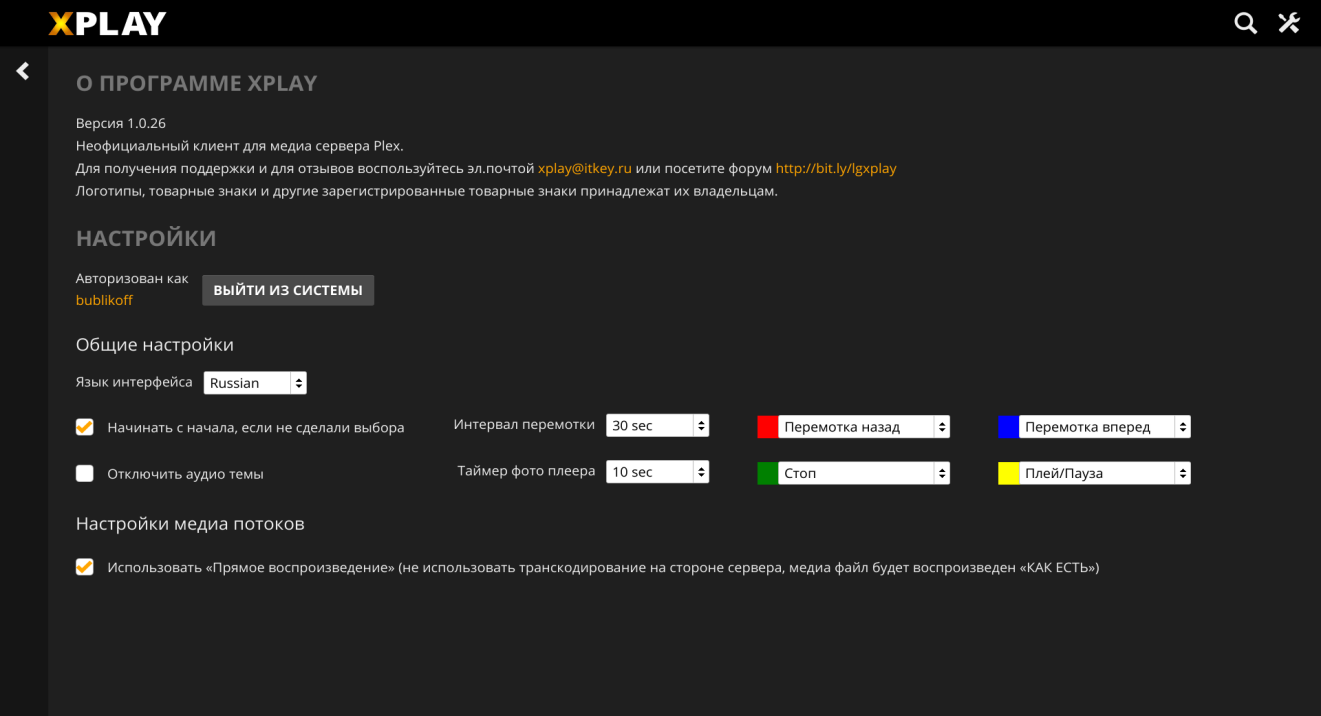The image size is (1321, 716).
Task: Click the xplay@itkey.ru email link
Action: coord(585,168)
